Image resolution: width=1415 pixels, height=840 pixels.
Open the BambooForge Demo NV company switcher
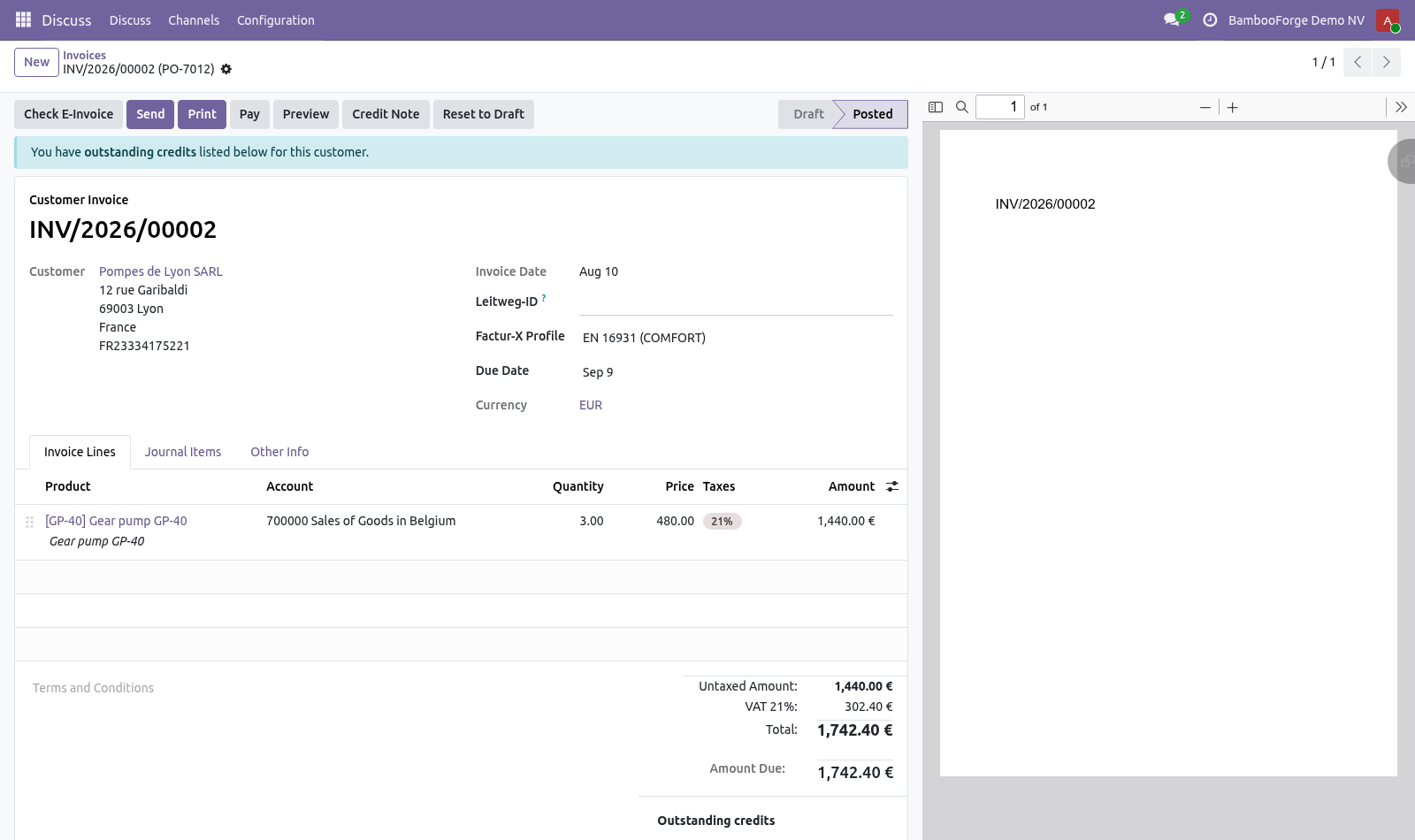point(1296,20)
